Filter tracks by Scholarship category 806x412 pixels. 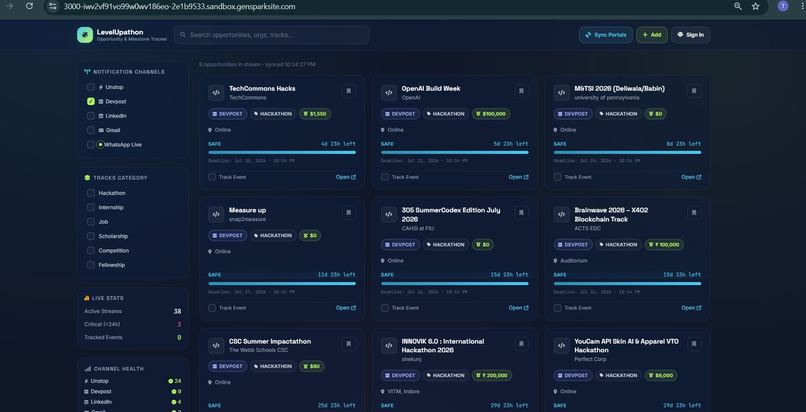click(x=90, y=236)
